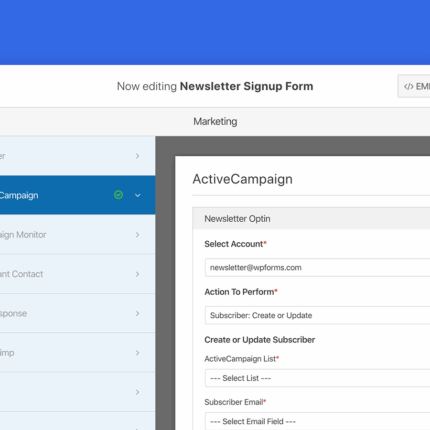Click the ActiveCampaign settings heading
This screenshot has height=430, width=430.
click(x=243, y=179)
